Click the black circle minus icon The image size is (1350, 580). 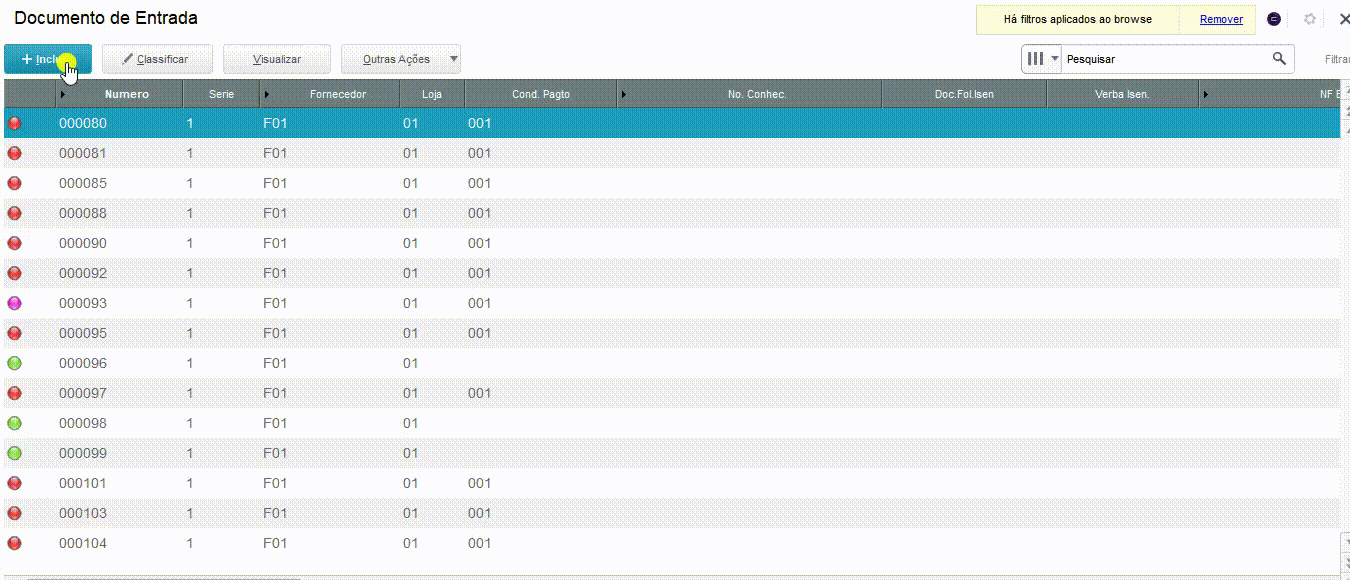pos(1274,19)
